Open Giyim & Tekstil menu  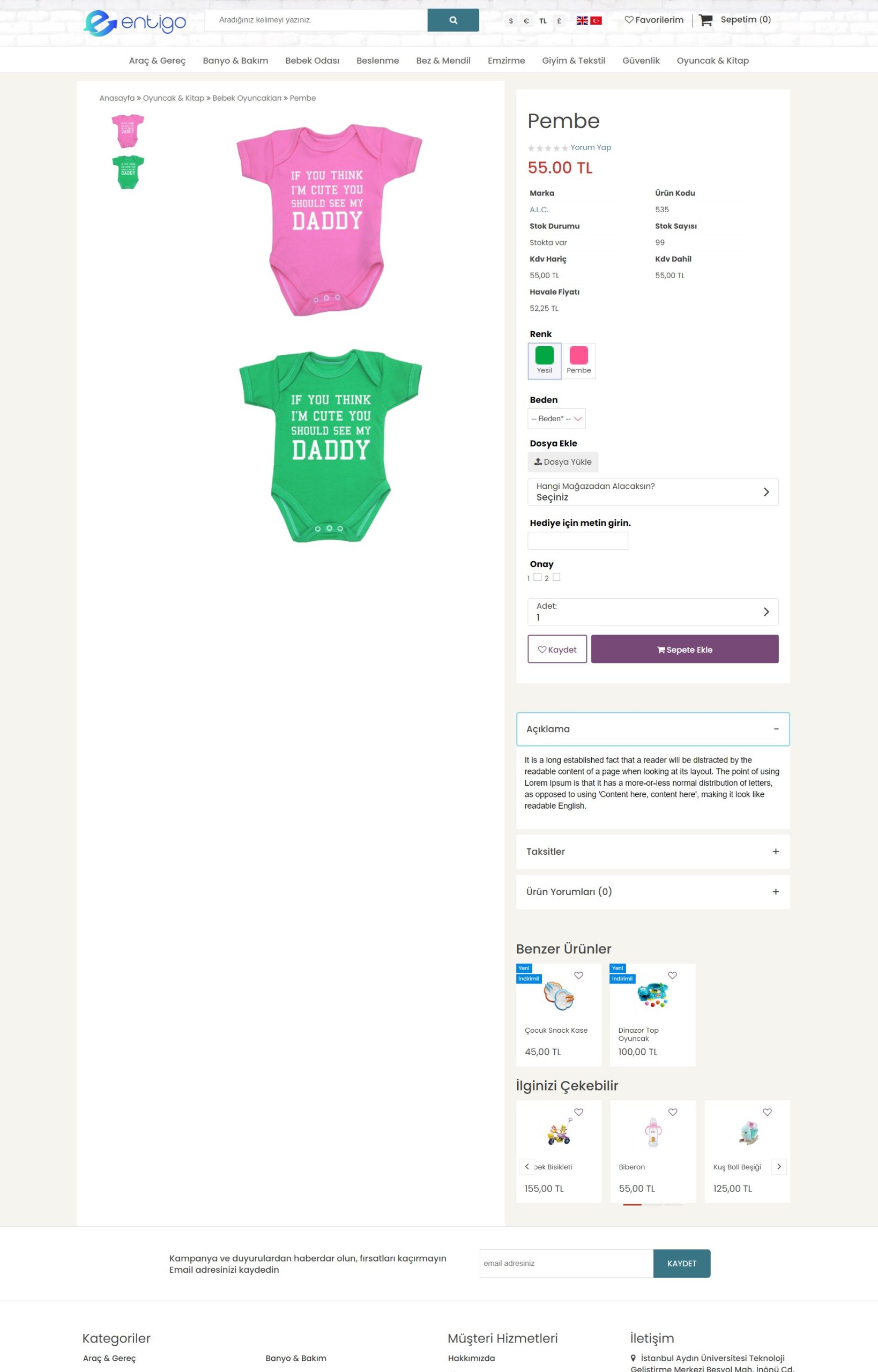tap(574, 61)
